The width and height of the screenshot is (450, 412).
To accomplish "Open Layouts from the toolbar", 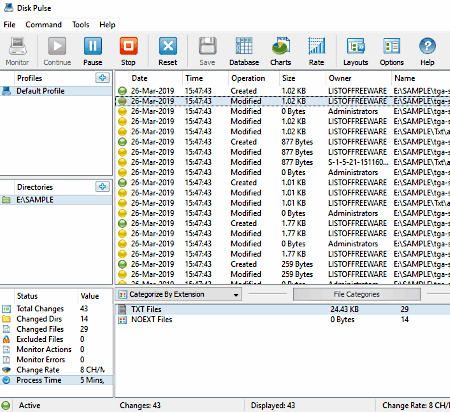I will [x=356, y=46].
